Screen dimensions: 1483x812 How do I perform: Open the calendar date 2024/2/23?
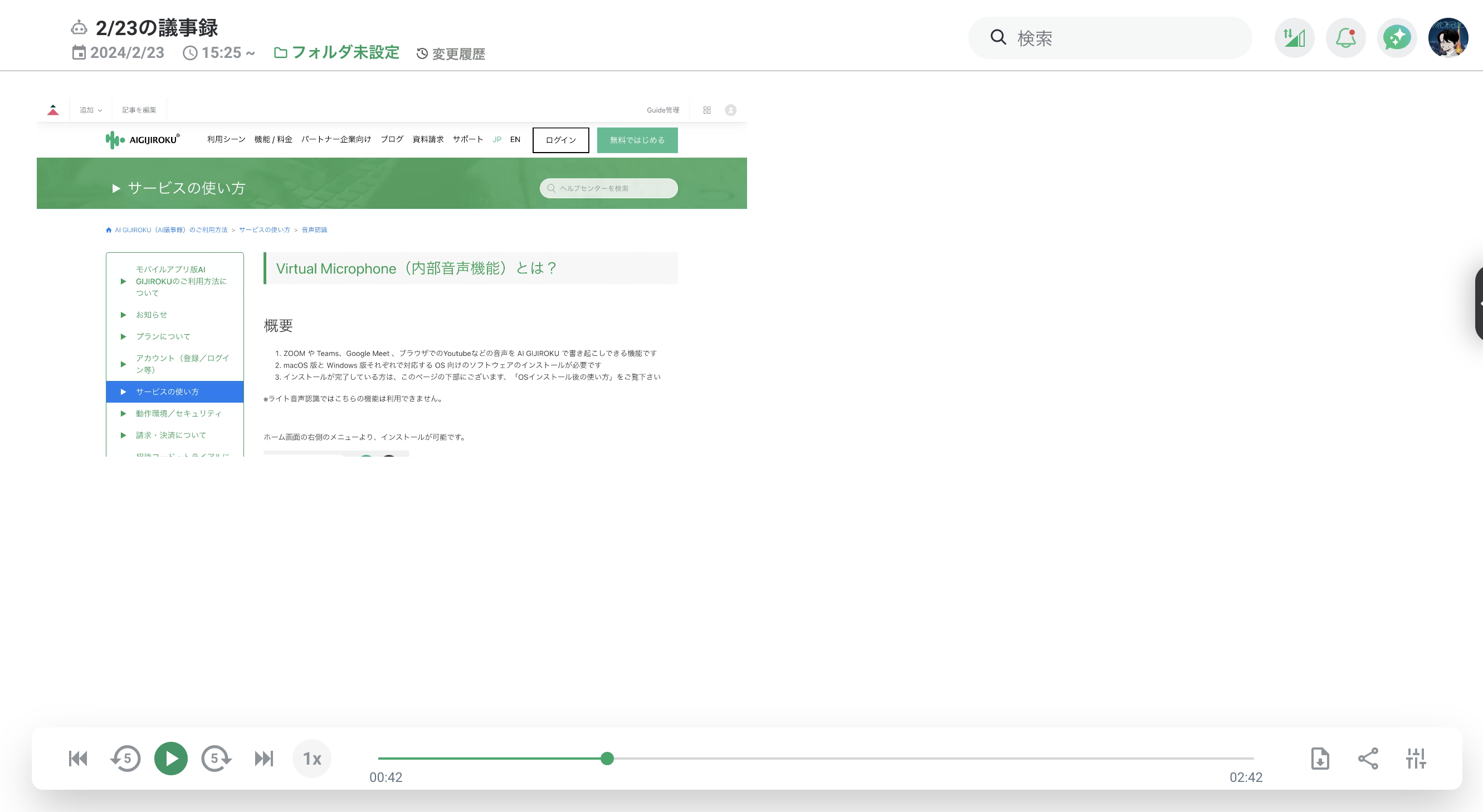click(x=118, y=53)
